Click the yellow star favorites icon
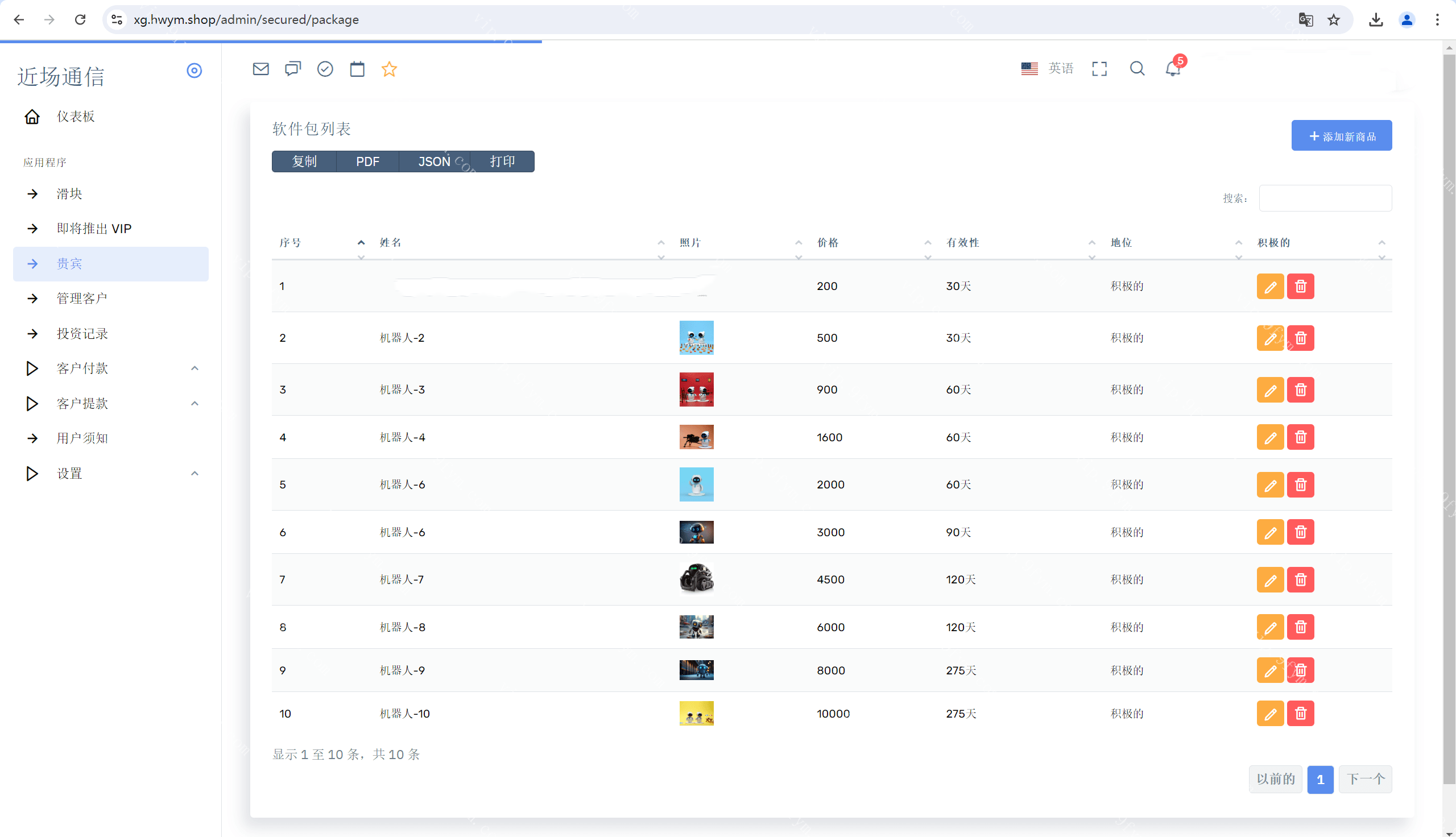The image size is (1456, 837). point(389,69)
